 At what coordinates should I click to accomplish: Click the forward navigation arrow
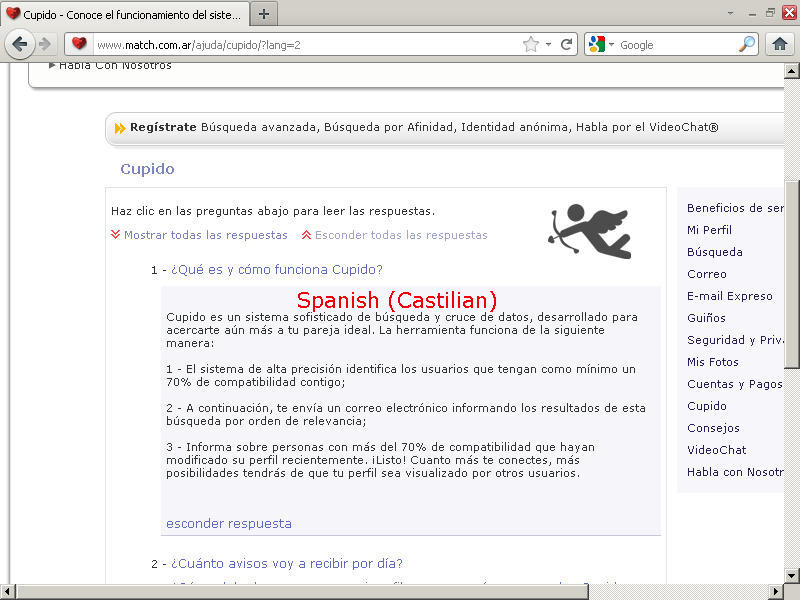click(x=45, y=44)
